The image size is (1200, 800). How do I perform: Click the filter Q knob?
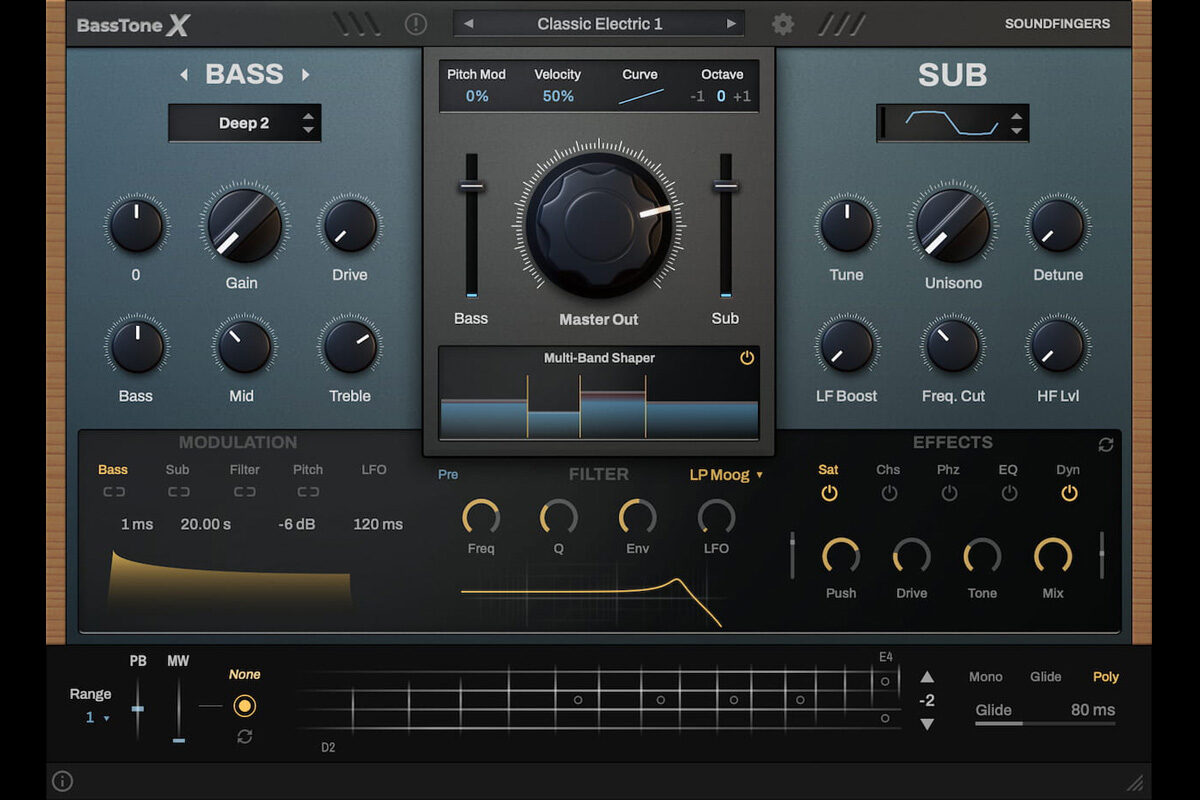pyautogui.click(x=559, y=517)
